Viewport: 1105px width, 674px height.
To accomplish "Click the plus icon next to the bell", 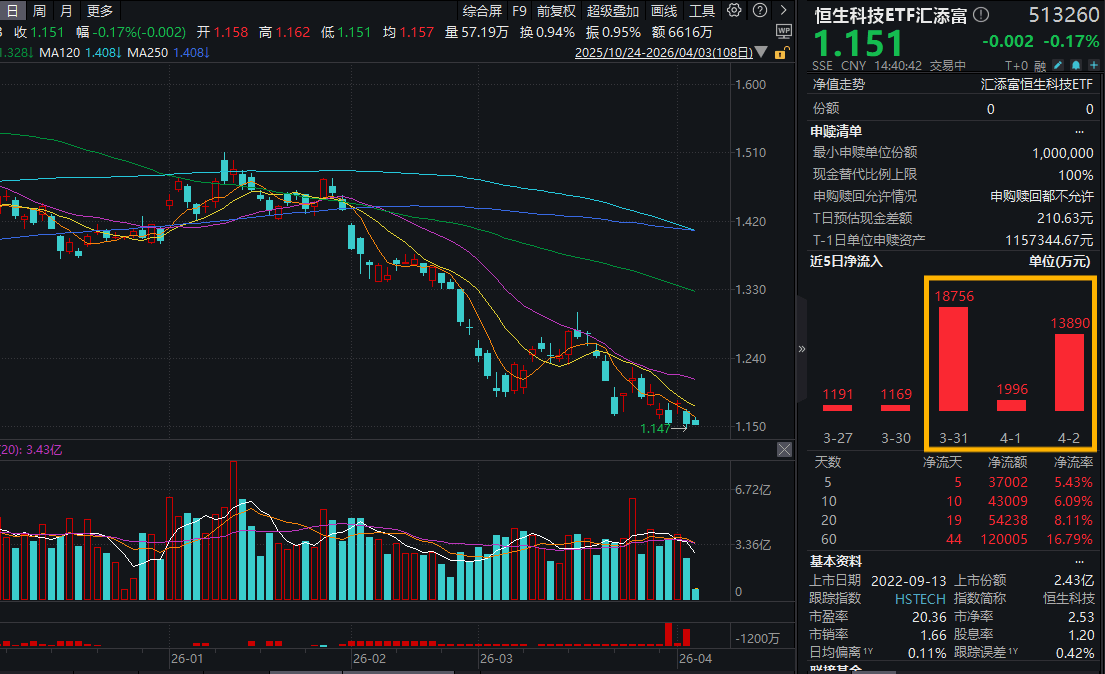I will point(1095,65).
